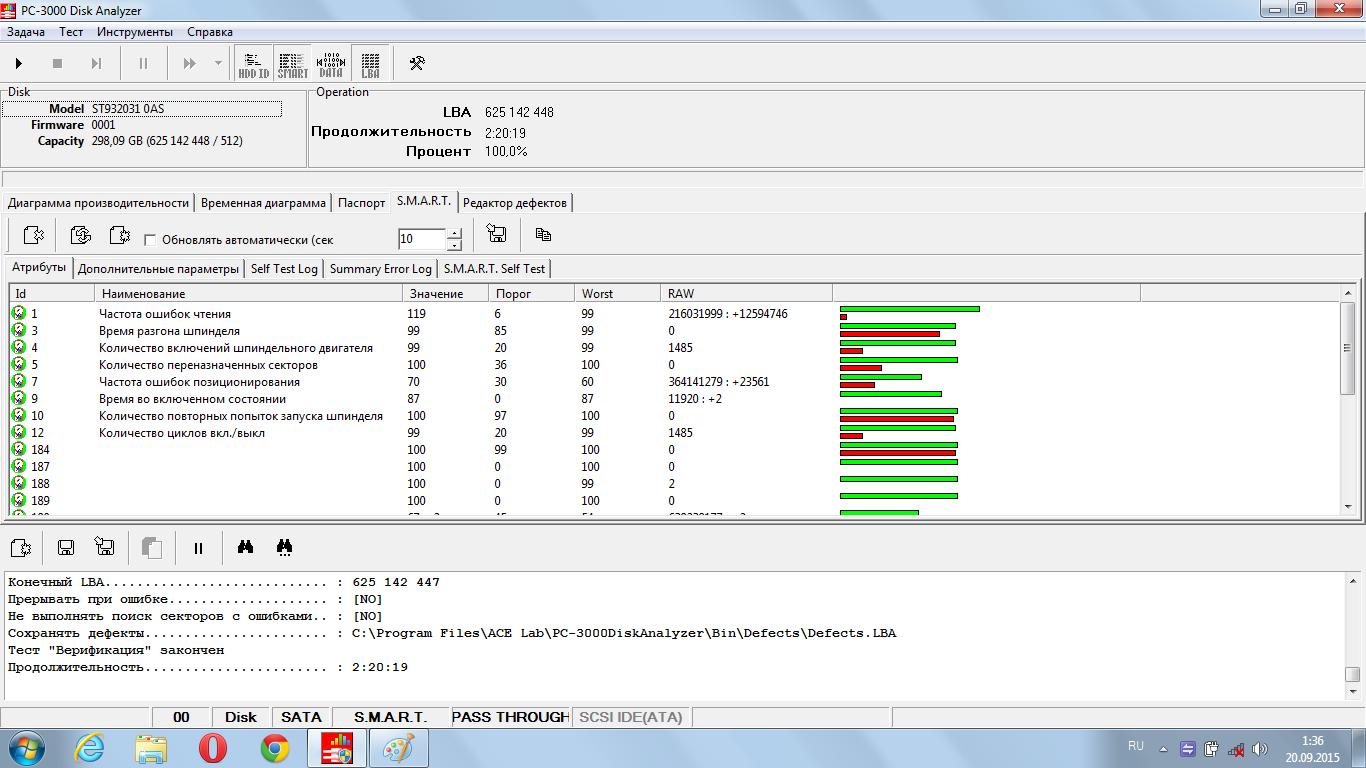Switch to the Временная диаграмма tab
The width and height of the screenshot is (1366, 768).
pyautogui.click(x=263, y=203)
